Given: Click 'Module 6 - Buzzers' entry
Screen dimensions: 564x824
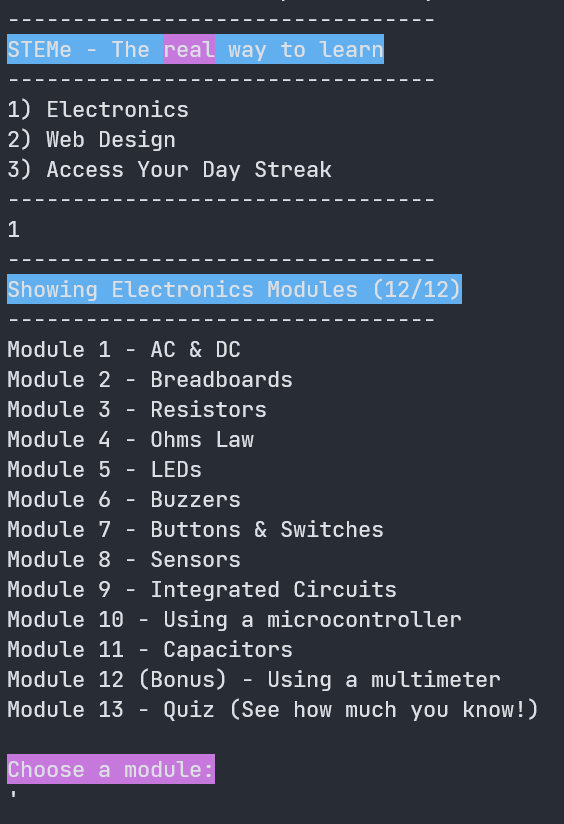Looking at the screenshot, I should [x=124, y=499].
